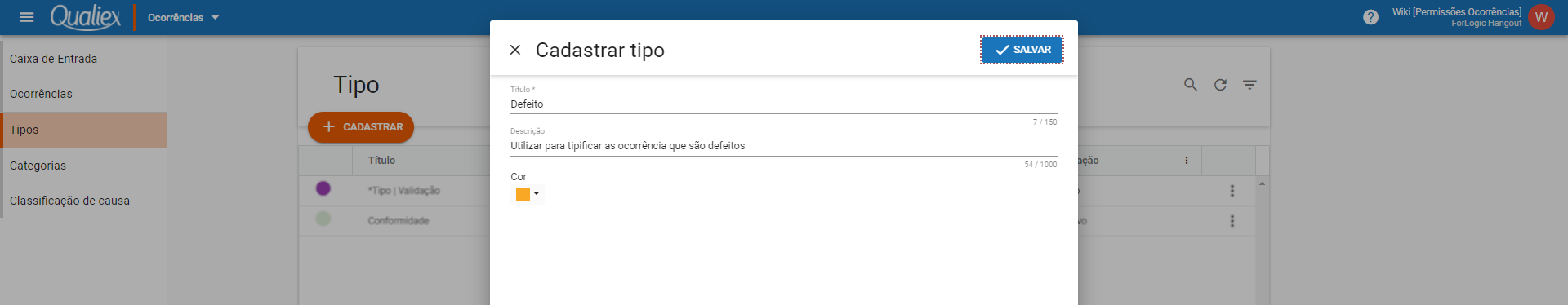Image resolution: width=1568 pixels, height=305 pixels.
Task: Save the type with SALVAR
Action: pyautogui.click(x=1022, y=50)
